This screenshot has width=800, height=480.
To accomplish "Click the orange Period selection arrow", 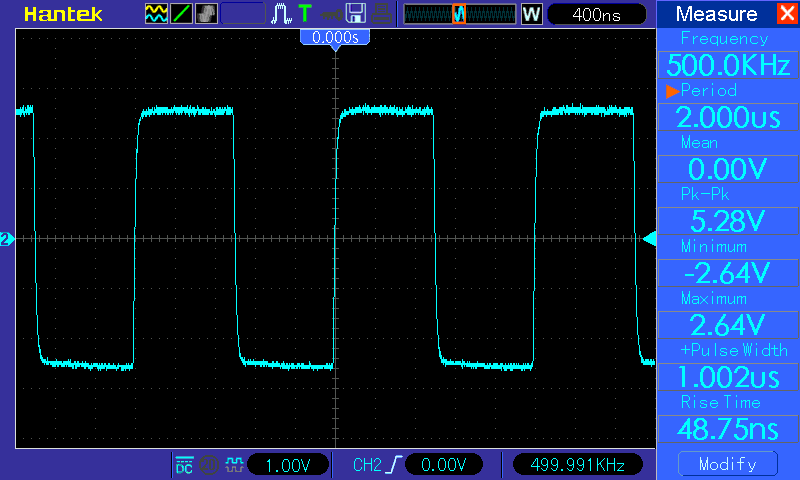I will (x=672, y=91).
